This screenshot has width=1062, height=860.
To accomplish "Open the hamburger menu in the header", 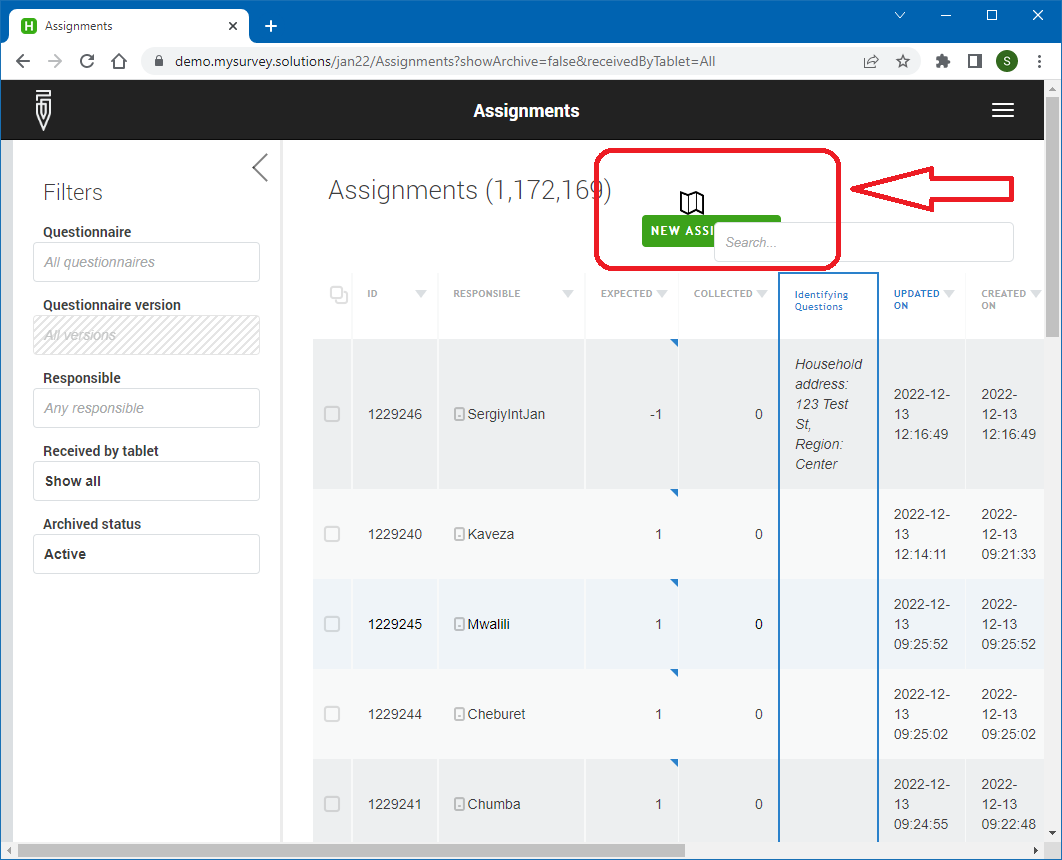I will point(1002,110).
